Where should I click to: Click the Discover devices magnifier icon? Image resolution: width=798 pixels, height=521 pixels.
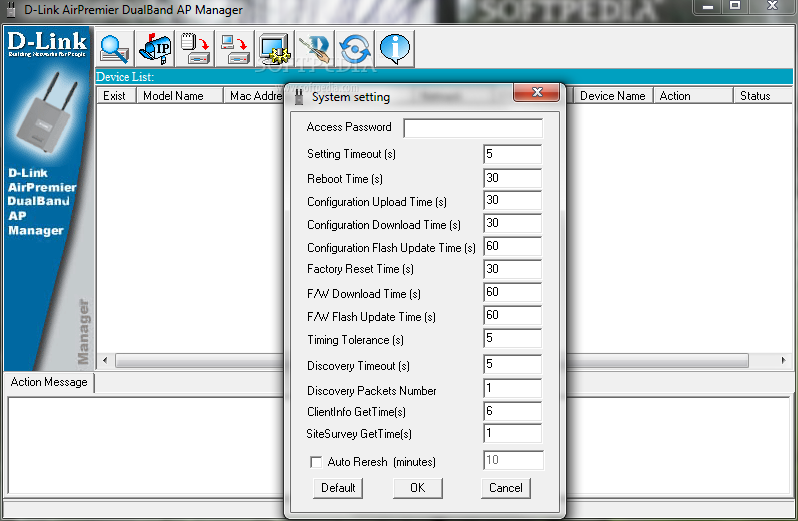[115, 48]
